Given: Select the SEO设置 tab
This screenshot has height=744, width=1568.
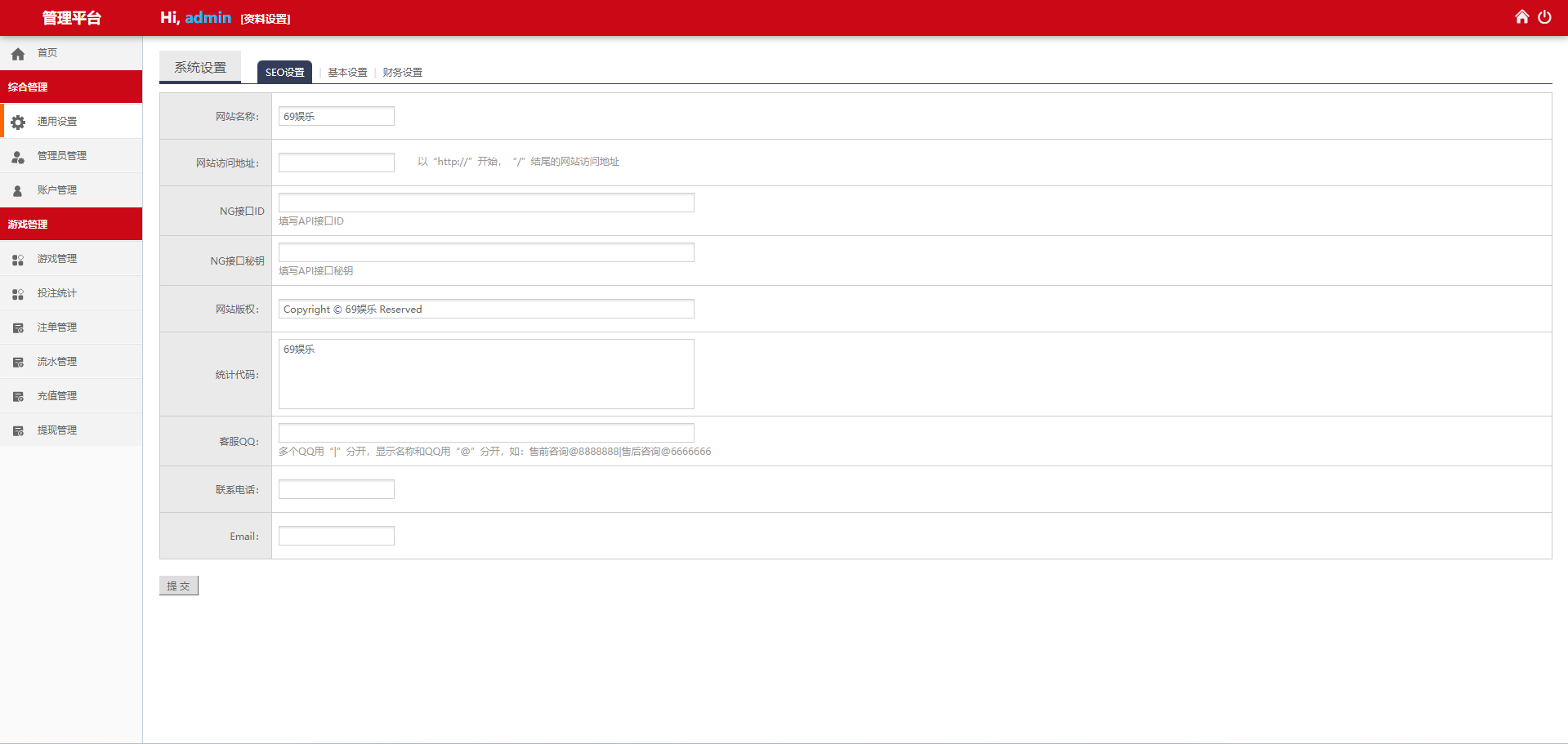Looking at the screenshot, I should 284,72.
